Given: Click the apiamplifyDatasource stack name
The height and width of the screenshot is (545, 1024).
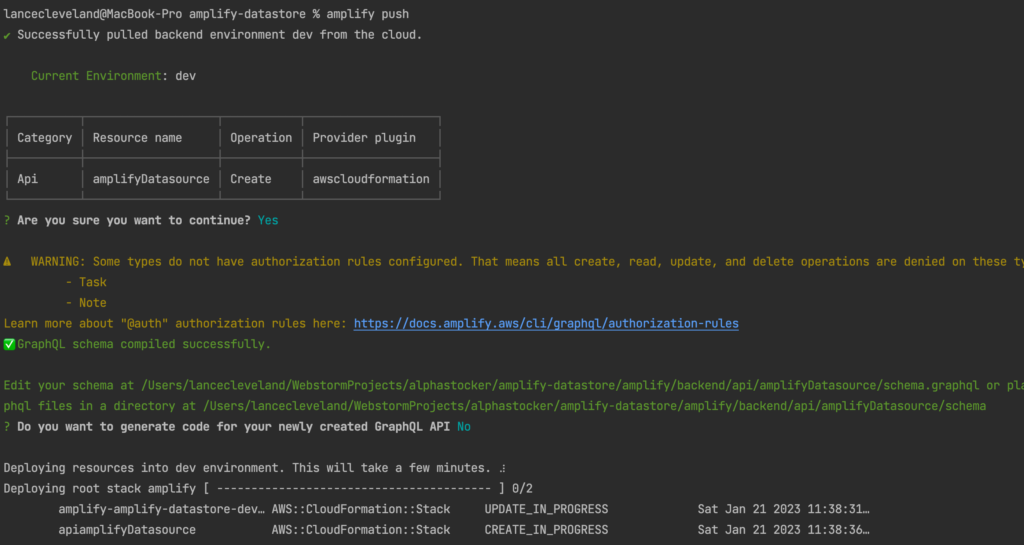Looking at the screenshot, I should [127, 530].
